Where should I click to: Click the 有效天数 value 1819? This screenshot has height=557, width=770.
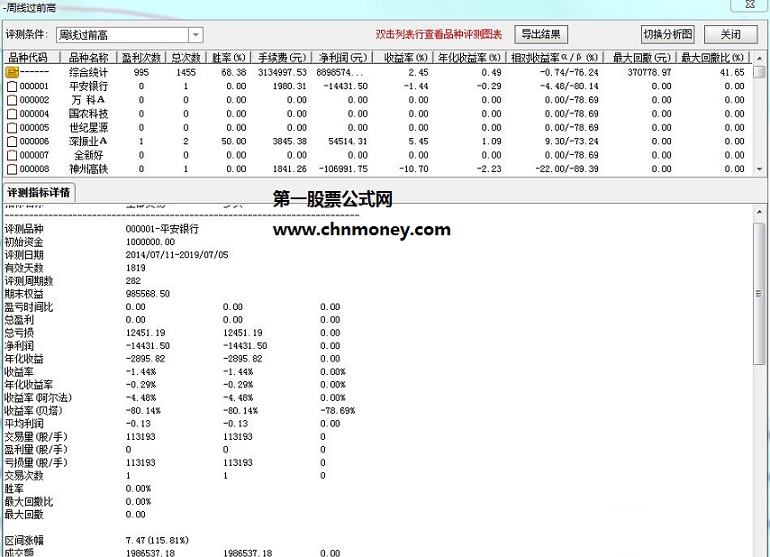[136, 268]
